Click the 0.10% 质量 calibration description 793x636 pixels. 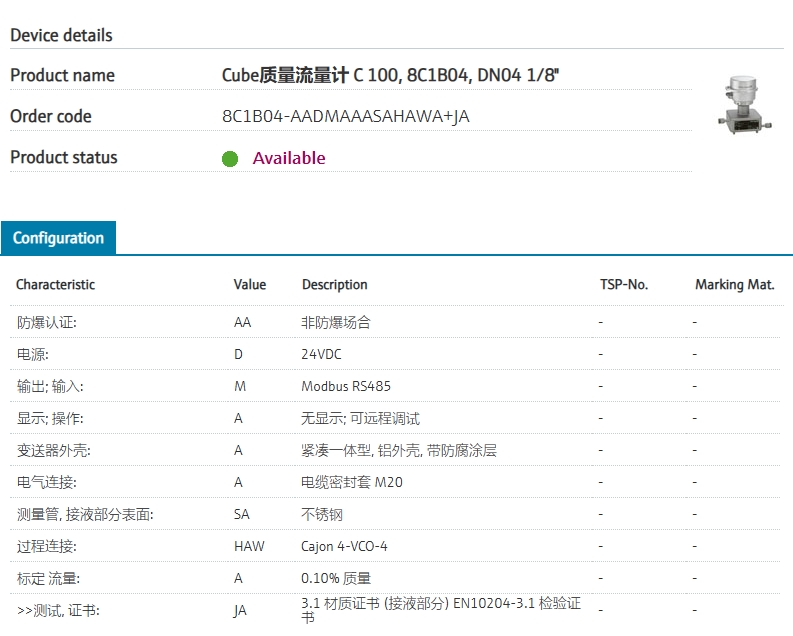click(x=336, y=578)
